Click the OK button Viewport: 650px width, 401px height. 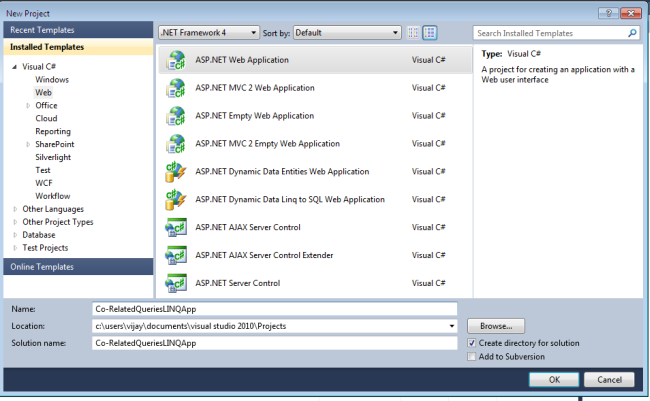click(x=554, y=379)
